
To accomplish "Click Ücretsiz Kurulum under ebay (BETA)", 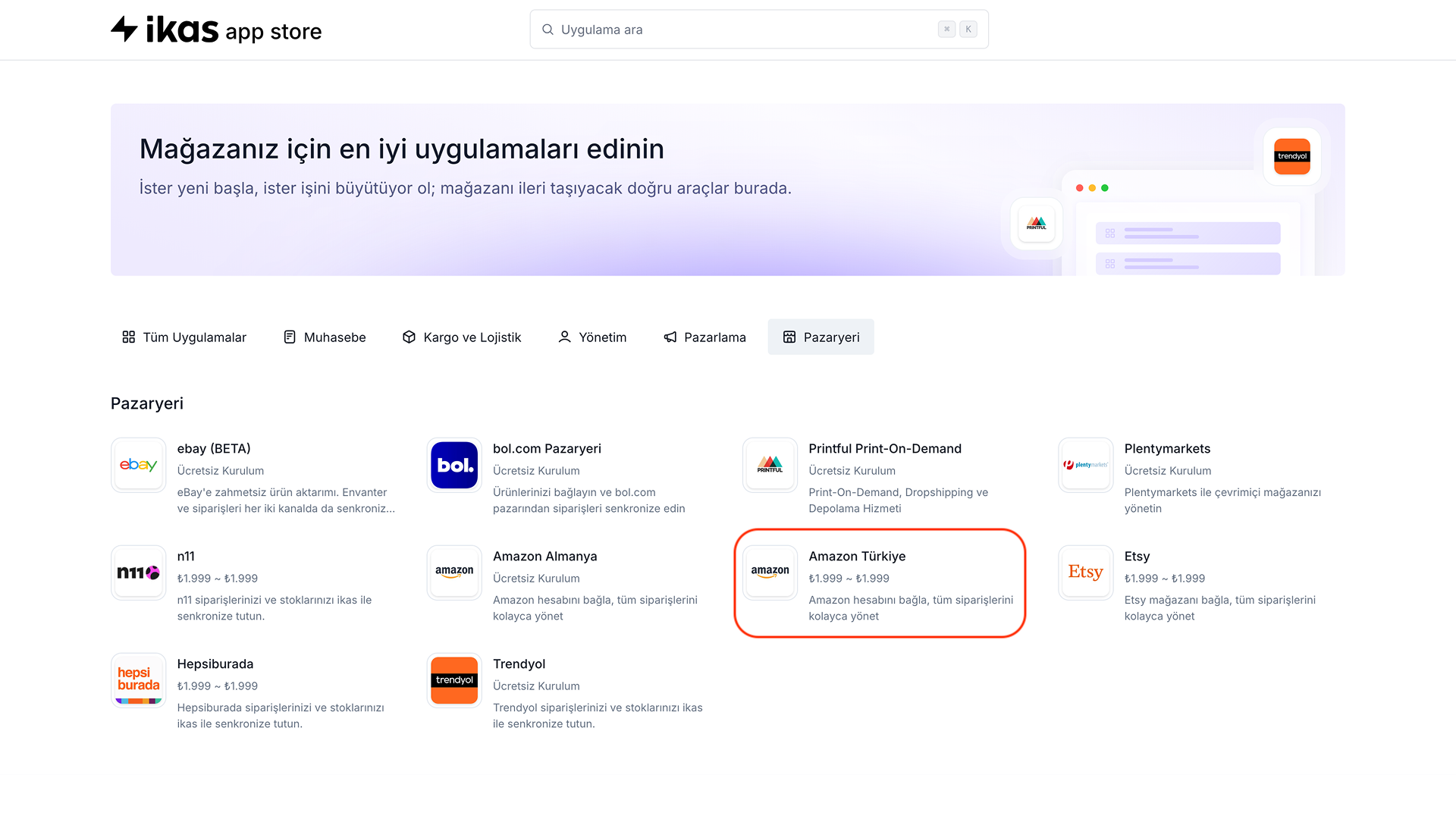I will (221, 471).
